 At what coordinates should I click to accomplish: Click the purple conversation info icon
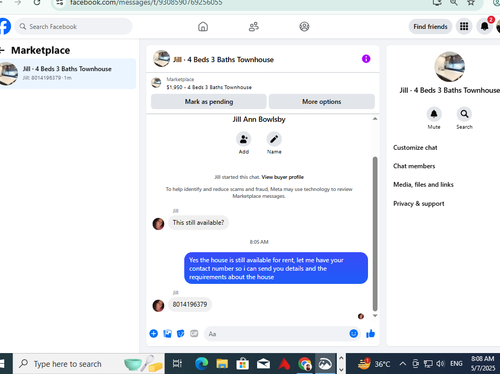[366, 59]
